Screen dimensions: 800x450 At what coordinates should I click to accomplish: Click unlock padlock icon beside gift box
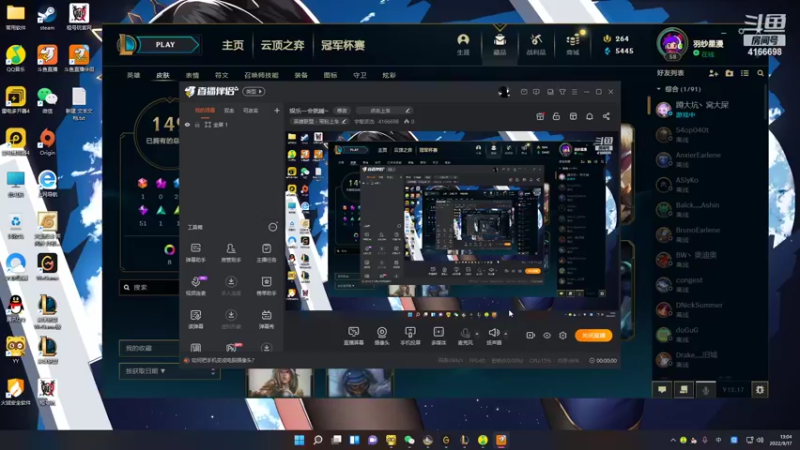tap(556, 116)
